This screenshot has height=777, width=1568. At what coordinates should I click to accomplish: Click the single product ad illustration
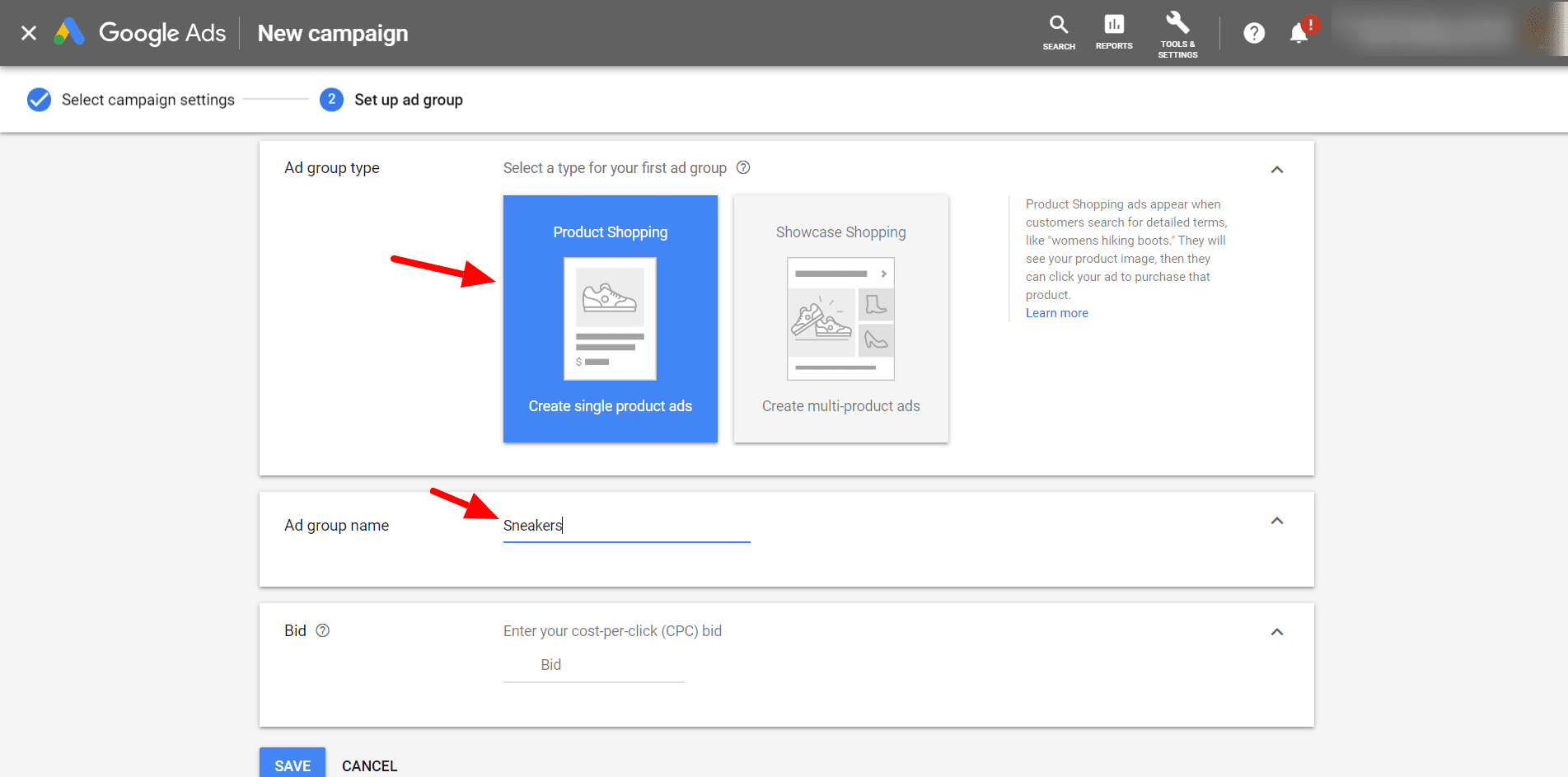[x=610, y=319]
